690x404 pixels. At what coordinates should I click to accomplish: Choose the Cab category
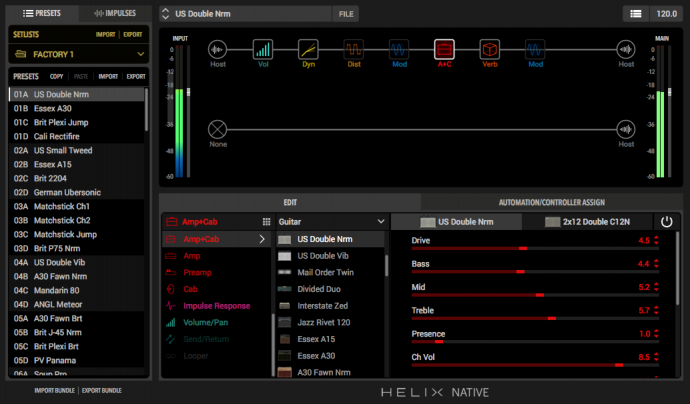pos(217,289)
